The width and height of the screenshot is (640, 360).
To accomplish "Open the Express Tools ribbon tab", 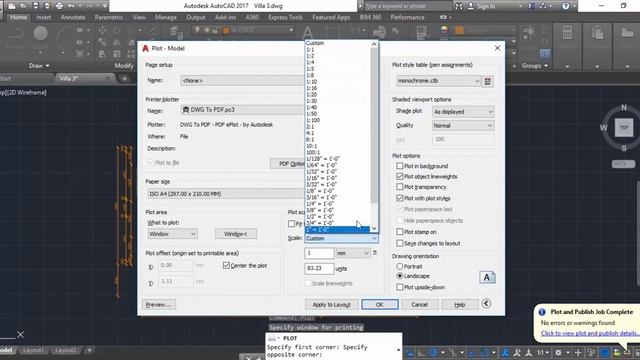I will pos(285,18).
